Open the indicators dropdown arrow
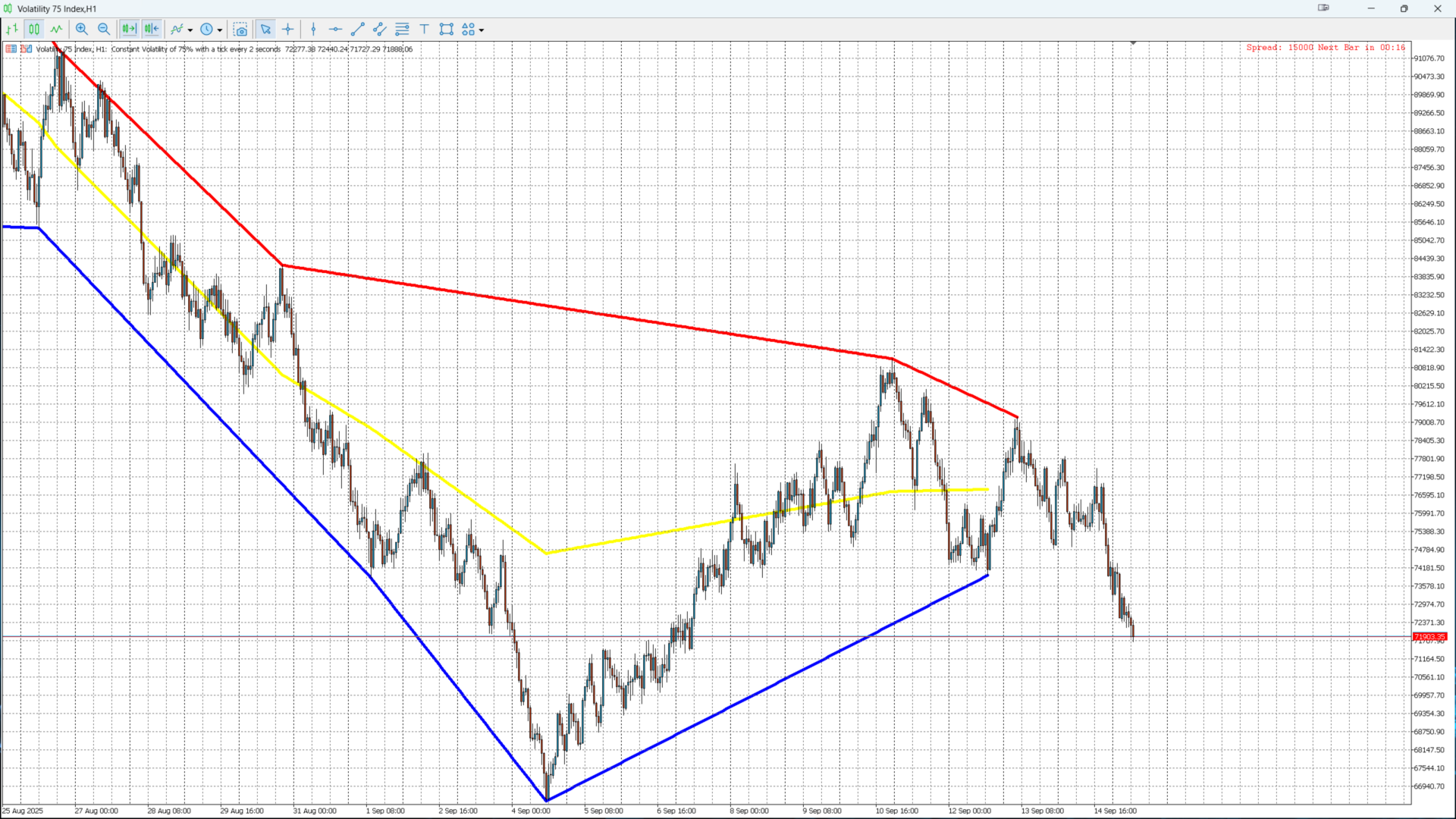The width and height of the screenshot is (1456, 819). [x=190, y=30]
